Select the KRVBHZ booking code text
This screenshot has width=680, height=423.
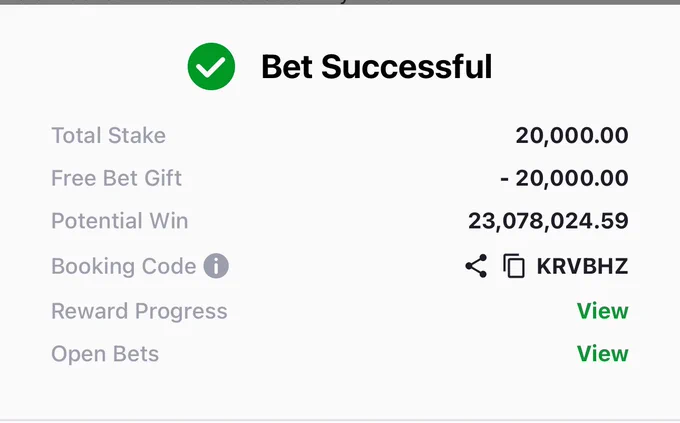(582, 266)
